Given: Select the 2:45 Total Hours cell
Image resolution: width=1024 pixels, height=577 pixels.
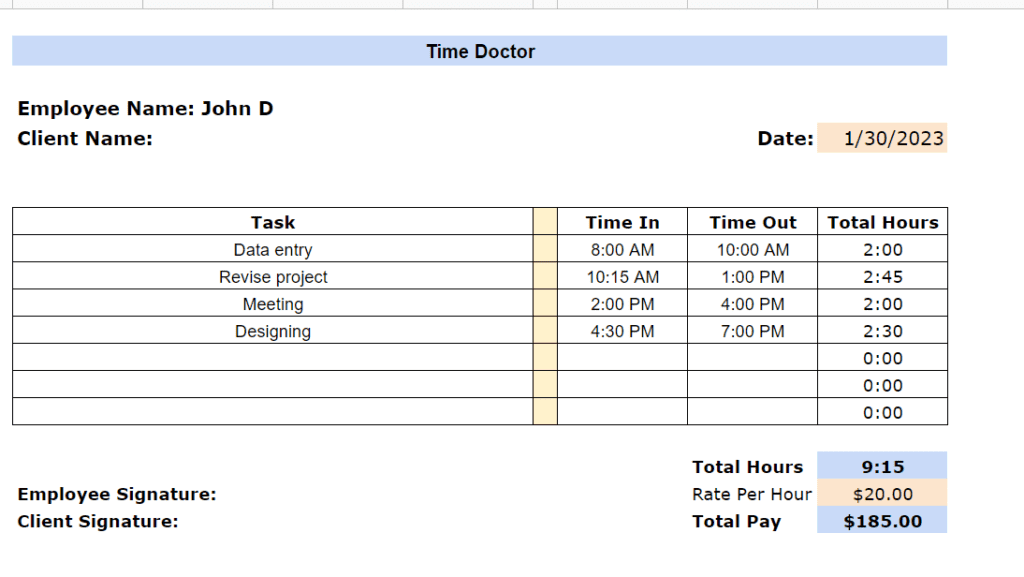Looking at the screenshot, I should [883, 277].
